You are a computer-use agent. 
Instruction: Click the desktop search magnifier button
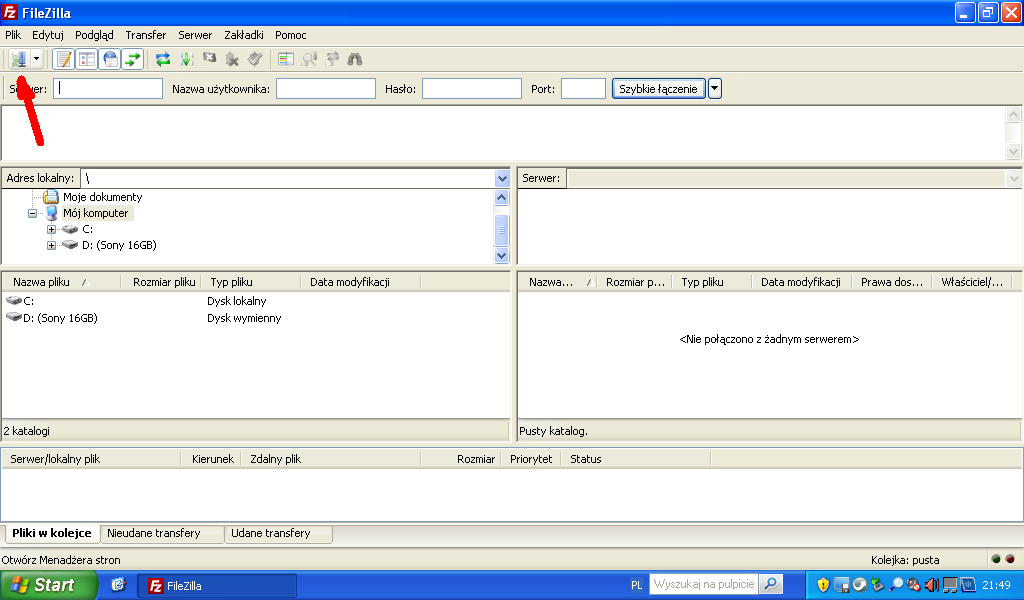(771, 584)
